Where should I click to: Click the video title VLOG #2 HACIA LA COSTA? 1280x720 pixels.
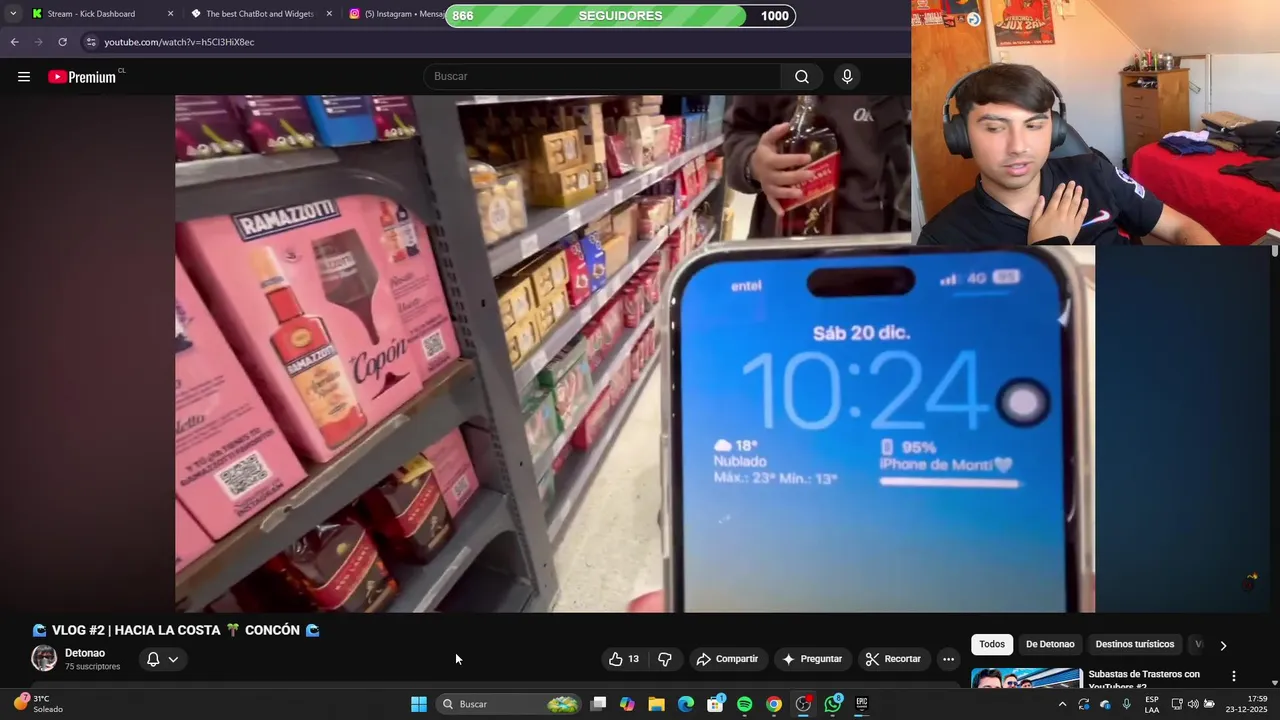pyautogui.click(x=176, y=630)
